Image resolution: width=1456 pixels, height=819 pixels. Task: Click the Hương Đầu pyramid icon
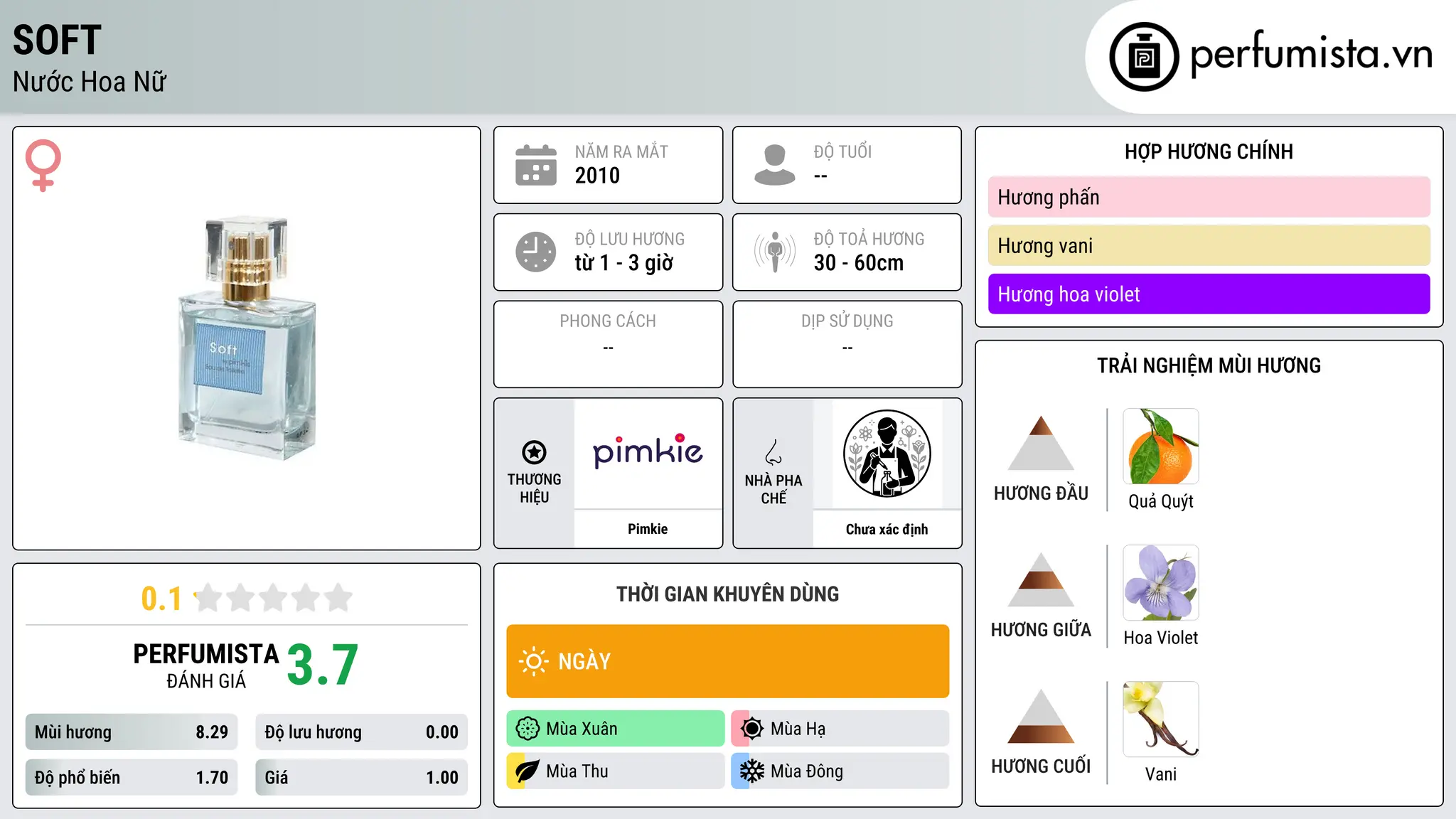(x=1041, y=443)
